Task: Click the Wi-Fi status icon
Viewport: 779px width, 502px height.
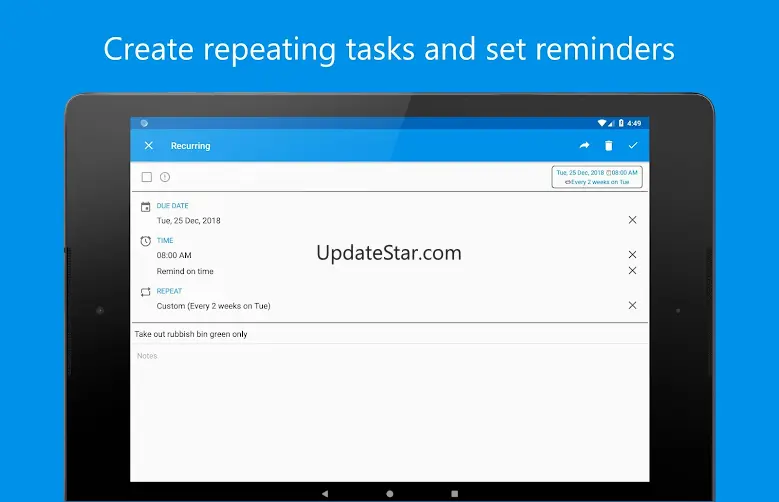Action: [602, 123]
